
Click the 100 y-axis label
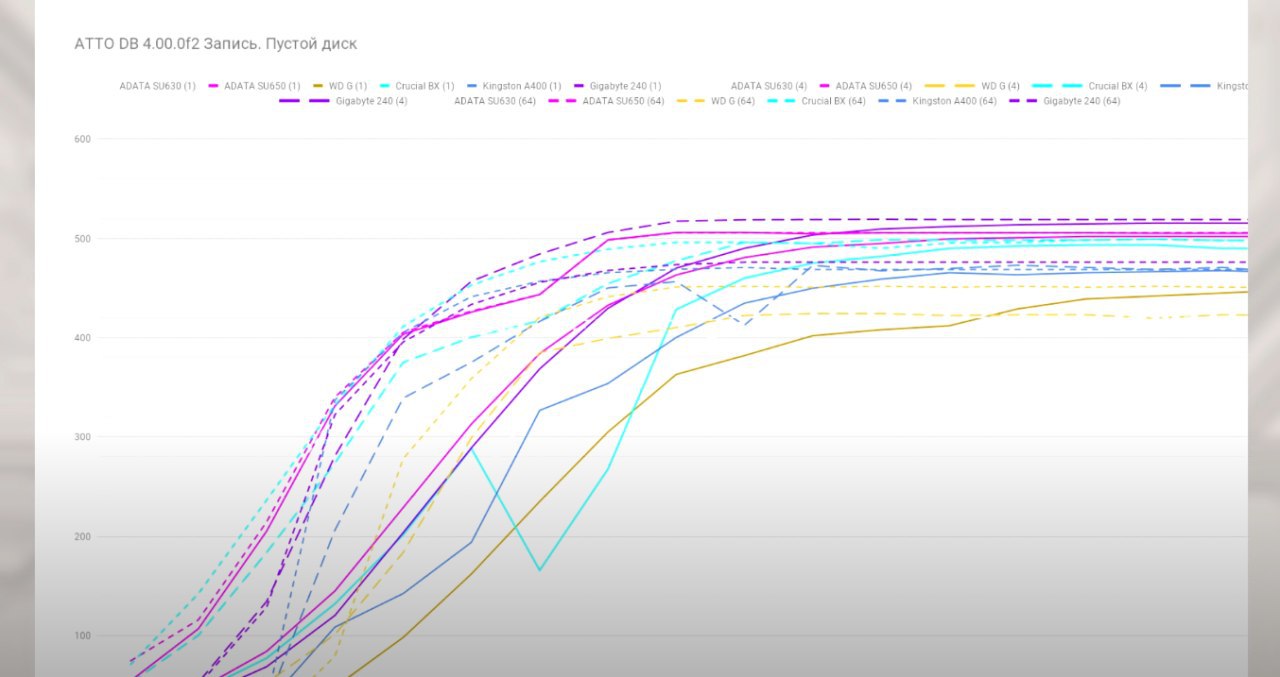(83, 636)
